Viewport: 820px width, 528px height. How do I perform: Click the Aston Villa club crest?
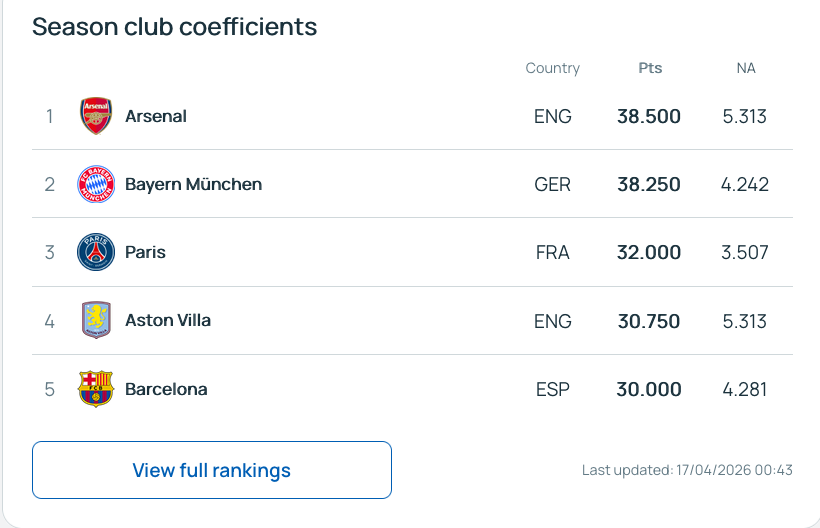(x=96, y=321)
